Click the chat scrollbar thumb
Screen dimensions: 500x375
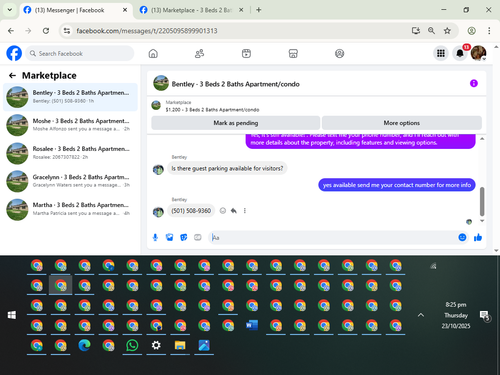(x=482, y=201)
